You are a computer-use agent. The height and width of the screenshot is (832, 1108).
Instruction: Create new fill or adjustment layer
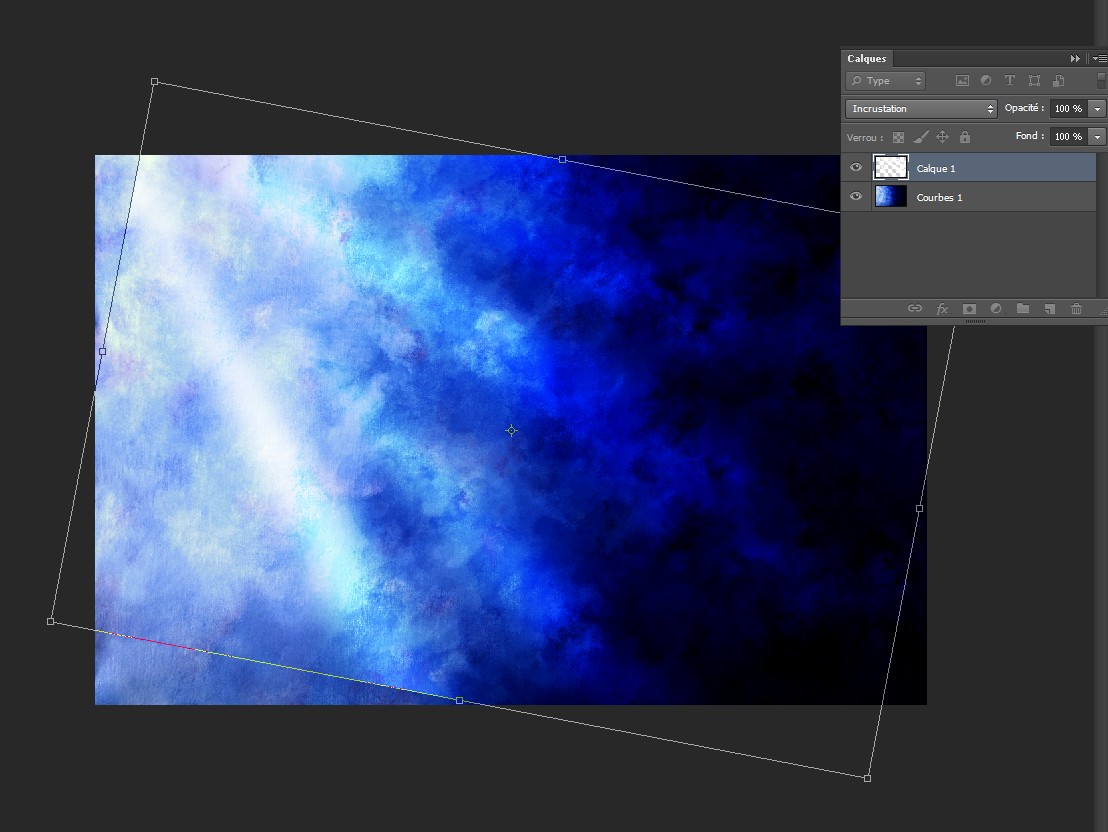click(x=996, y=308)
